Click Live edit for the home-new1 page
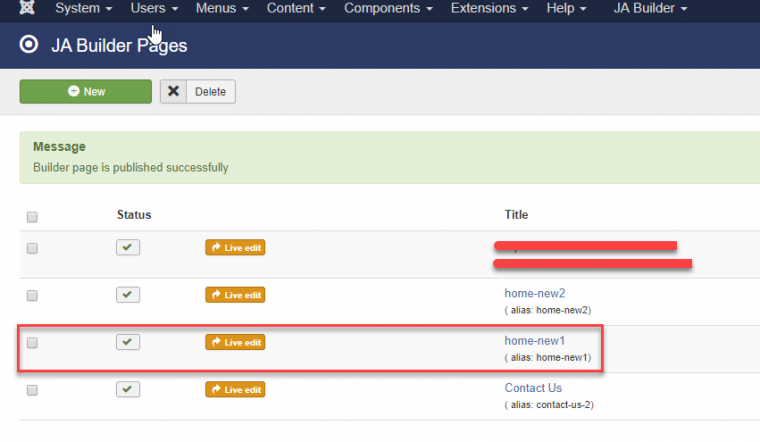 click(x=235, y=342)
